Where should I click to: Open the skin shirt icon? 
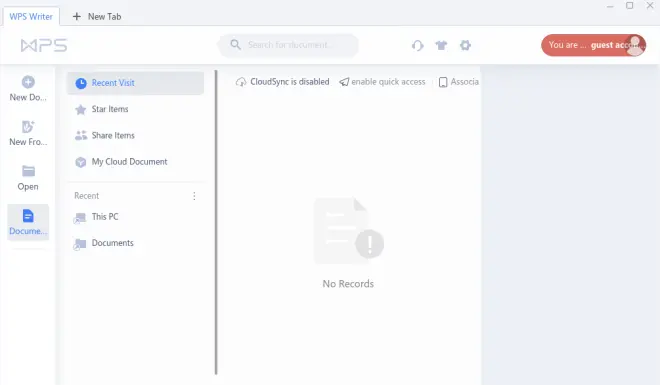[x=441, y=45]
